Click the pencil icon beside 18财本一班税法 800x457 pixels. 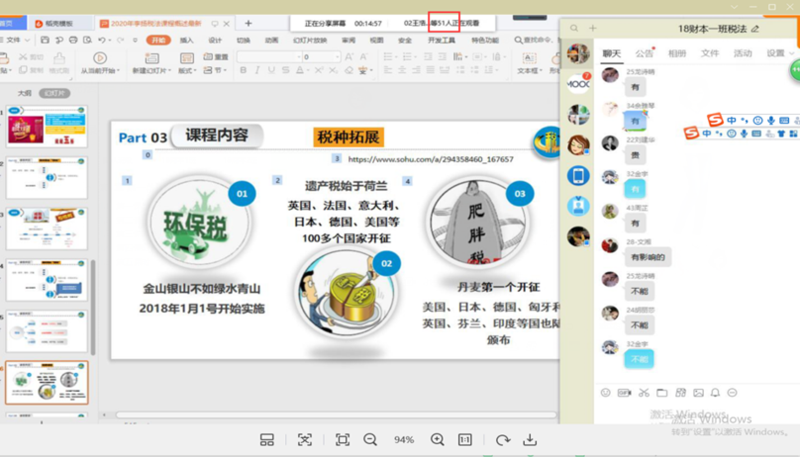pos(755,29)
